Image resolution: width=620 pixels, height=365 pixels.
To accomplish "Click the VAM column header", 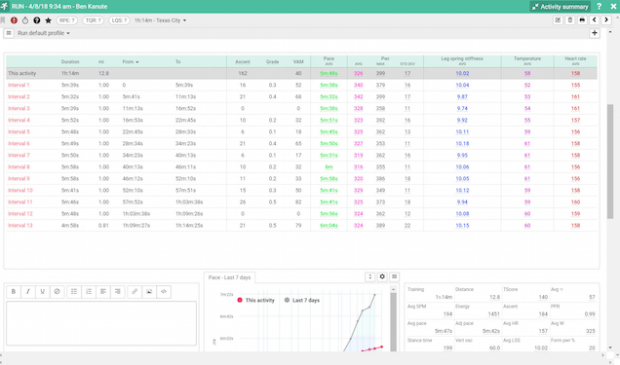I will [298, 62].
